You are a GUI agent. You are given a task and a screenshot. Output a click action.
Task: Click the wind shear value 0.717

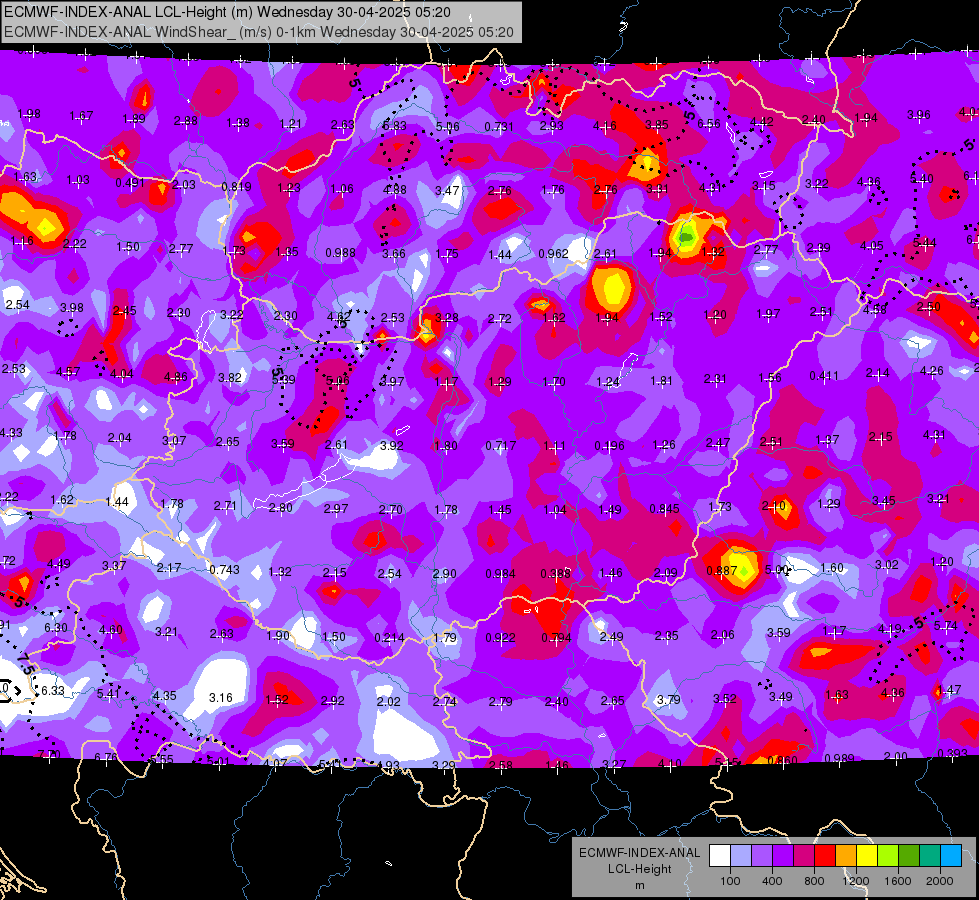501,445
